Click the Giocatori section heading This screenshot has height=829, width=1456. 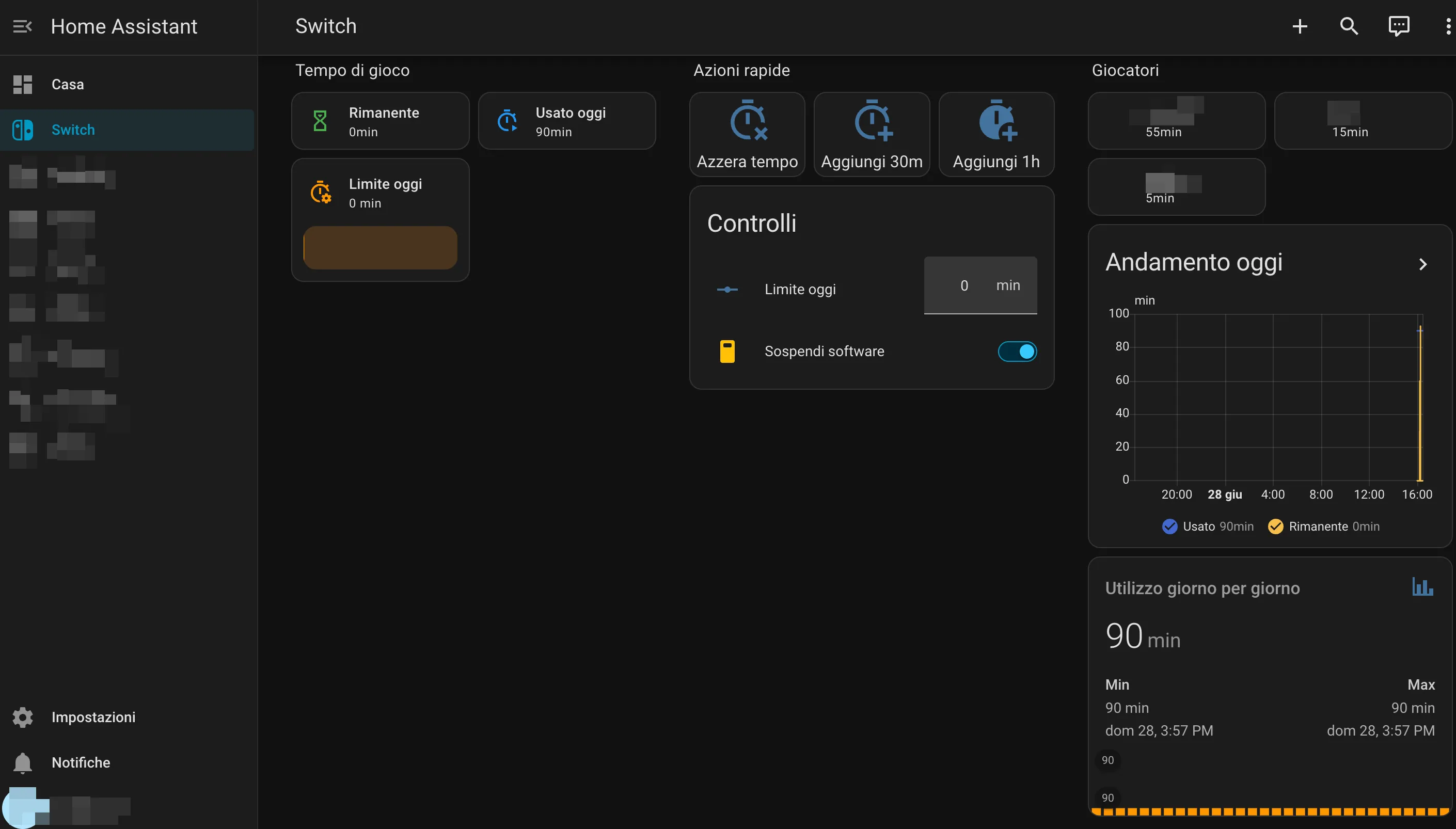pyautogui.click(x=1125, y=71)
